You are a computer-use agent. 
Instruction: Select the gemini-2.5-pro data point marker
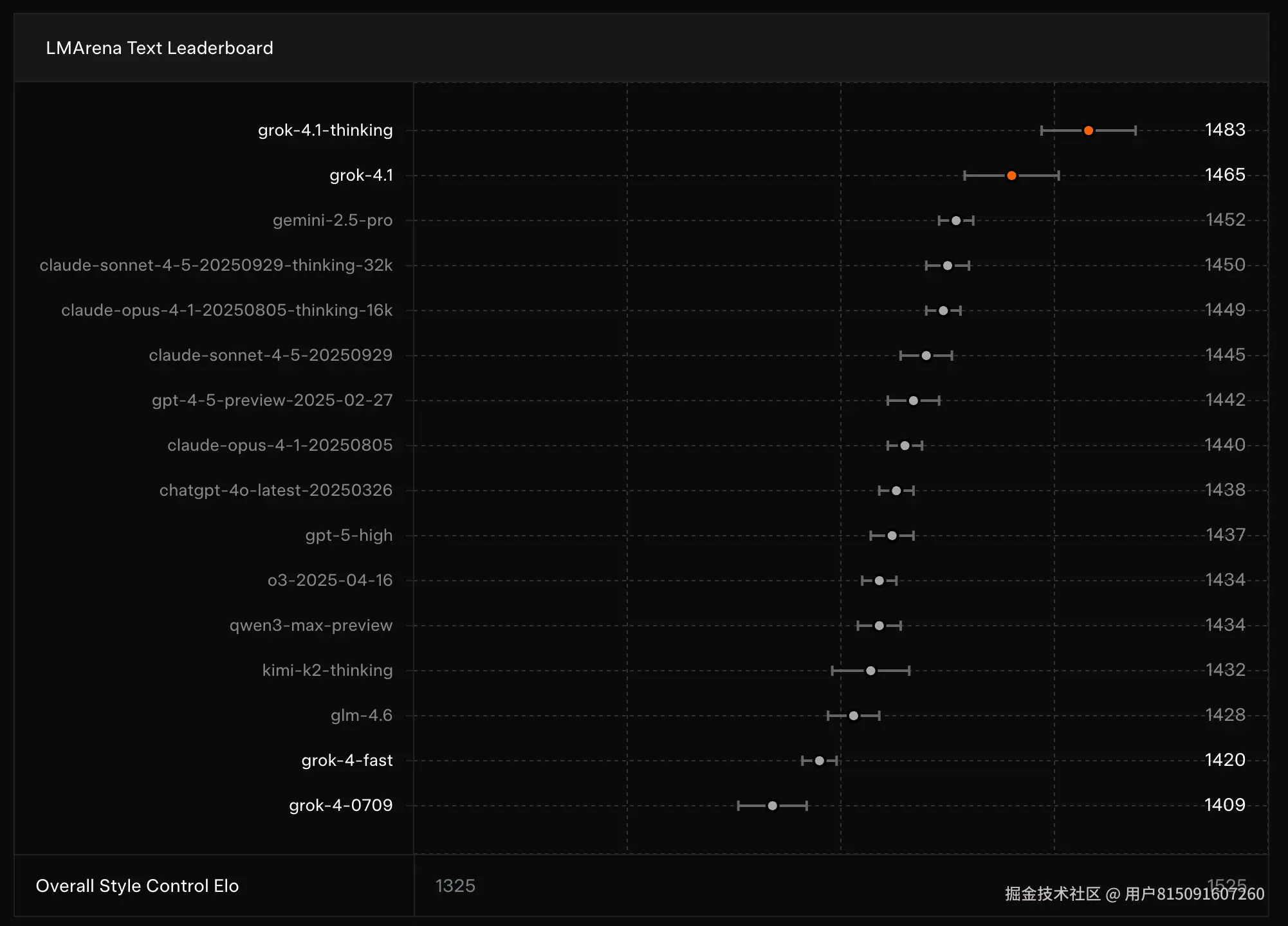pyautogui.click(x=956, y=221)
